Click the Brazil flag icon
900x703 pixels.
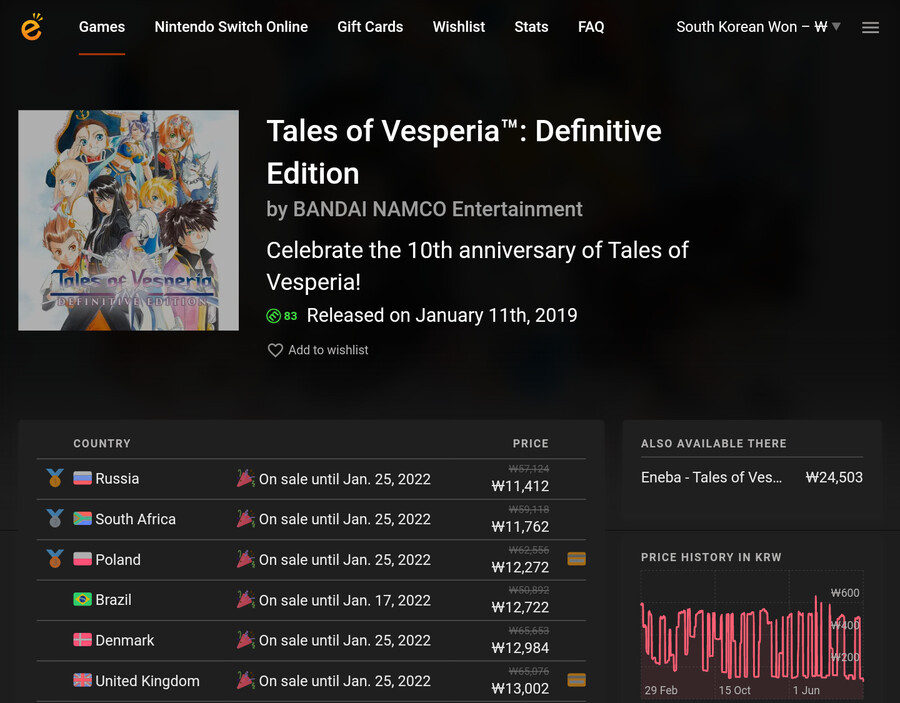tap(83, 600)
